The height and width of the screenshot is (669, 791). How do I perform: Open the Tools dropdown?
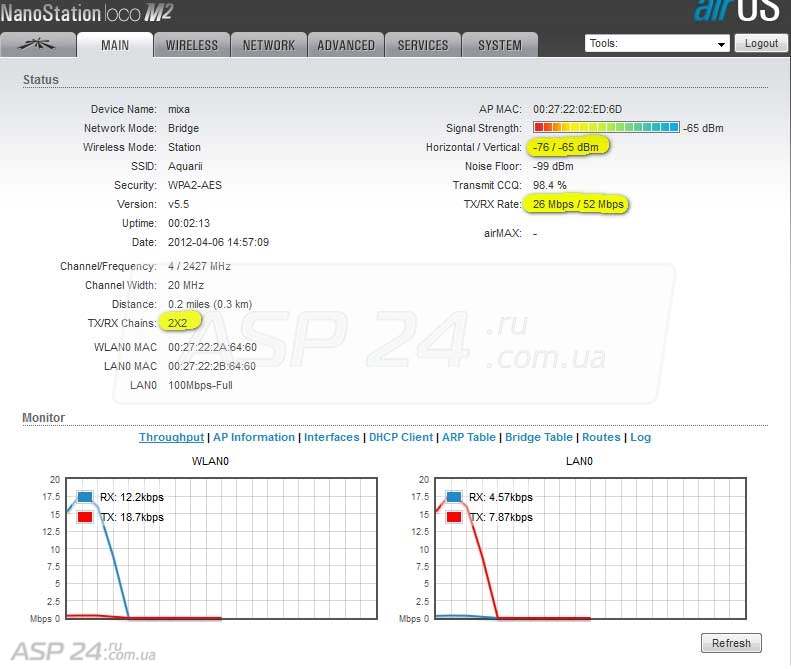click(x=657, y=44)
